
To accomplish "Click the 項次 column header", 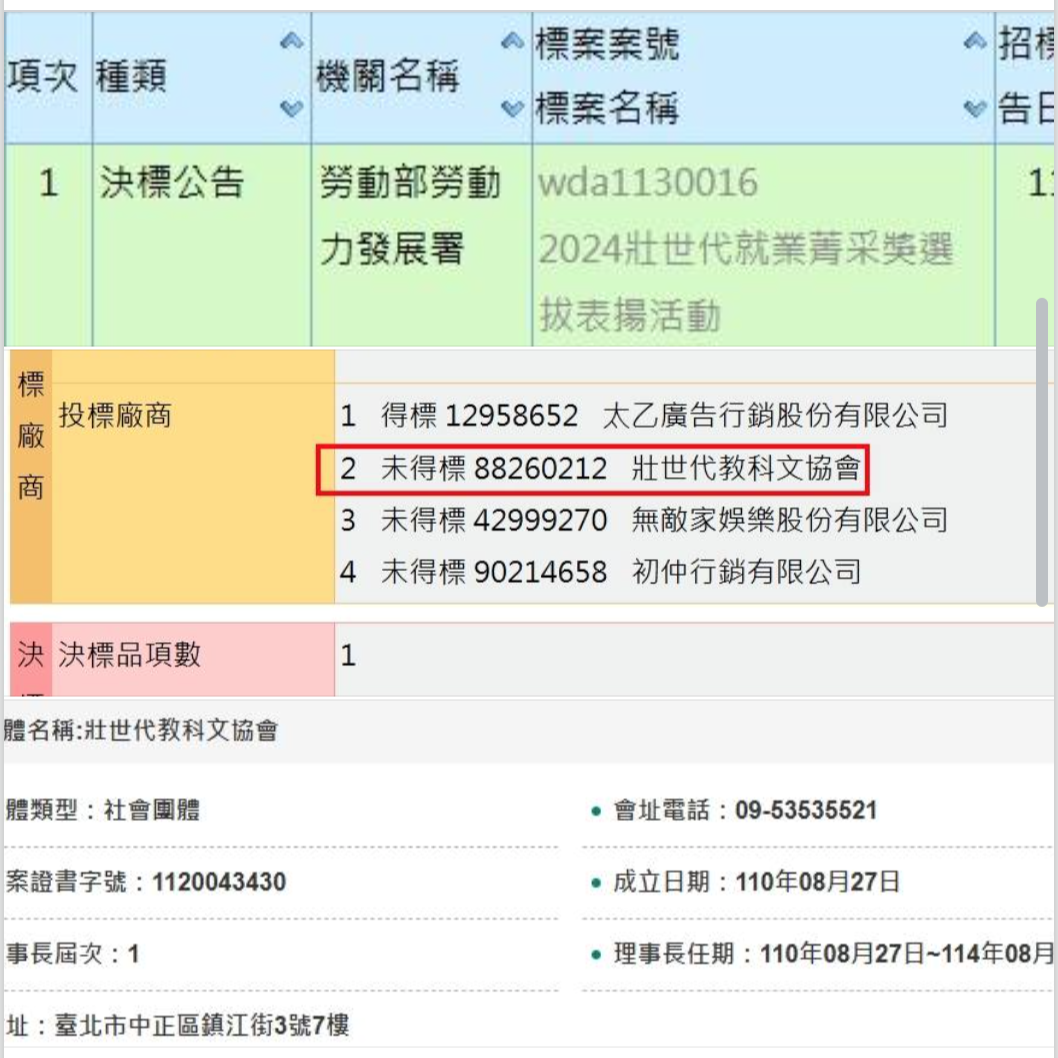I will pyautogui.click(x=42, y=76).
